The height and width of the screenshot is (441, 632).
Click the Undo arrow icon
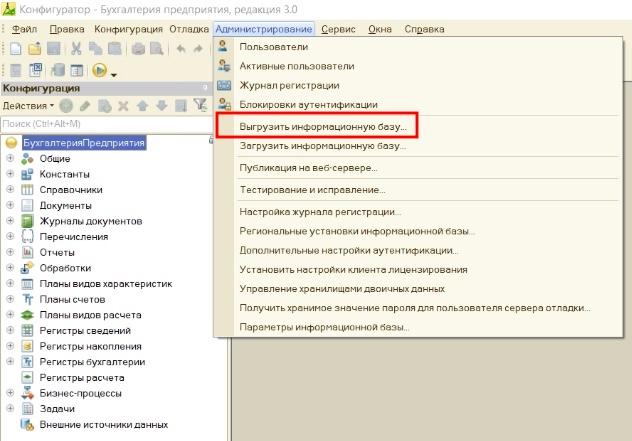point(181,49)
